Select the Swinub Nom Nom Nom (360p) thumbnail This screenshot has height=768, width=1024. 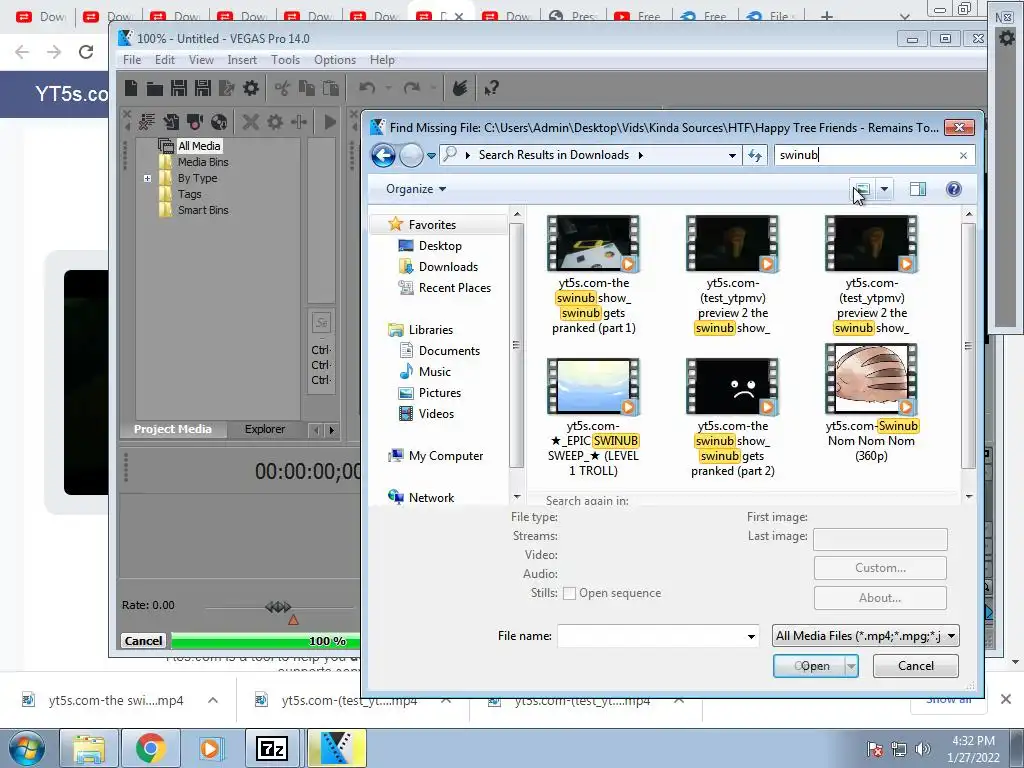tap(871, 379)
